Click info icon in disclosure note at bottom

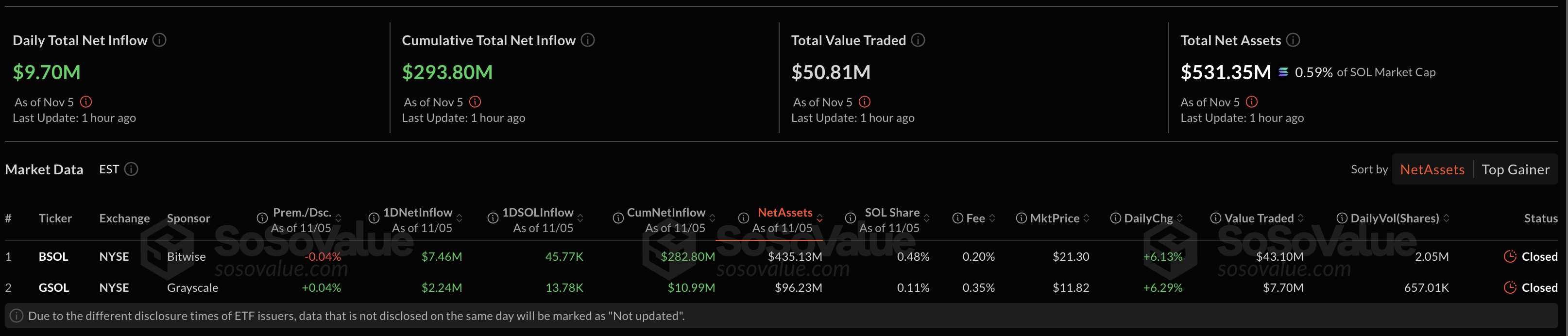pos(17,316)
